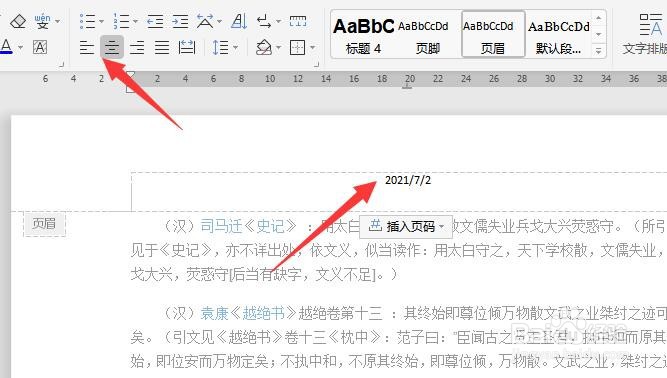Click the sort text icon
Viewport: 667px width, 378px height.
pos(239,21)
